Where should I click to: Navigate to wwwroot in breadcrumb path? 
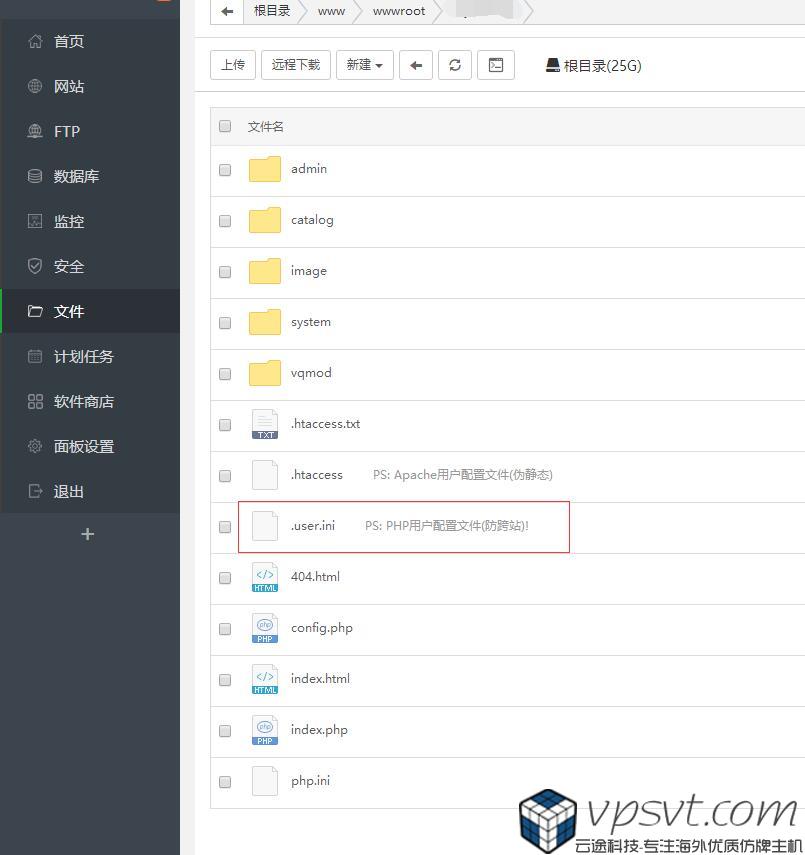click(399, 11)
